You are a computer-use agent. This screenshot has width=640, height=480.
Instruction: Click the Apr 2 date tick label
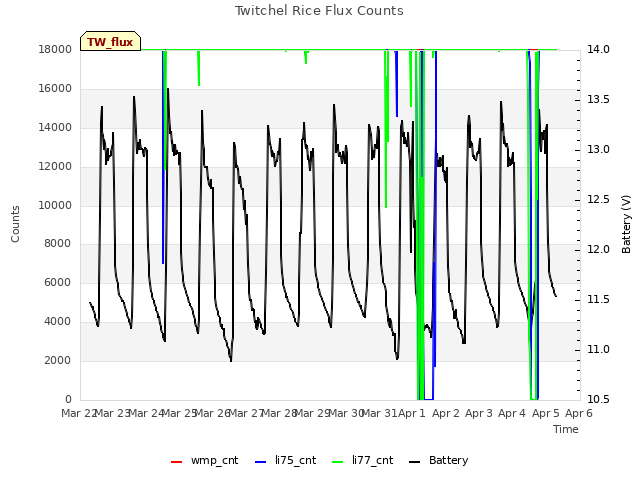click(445, 413)
